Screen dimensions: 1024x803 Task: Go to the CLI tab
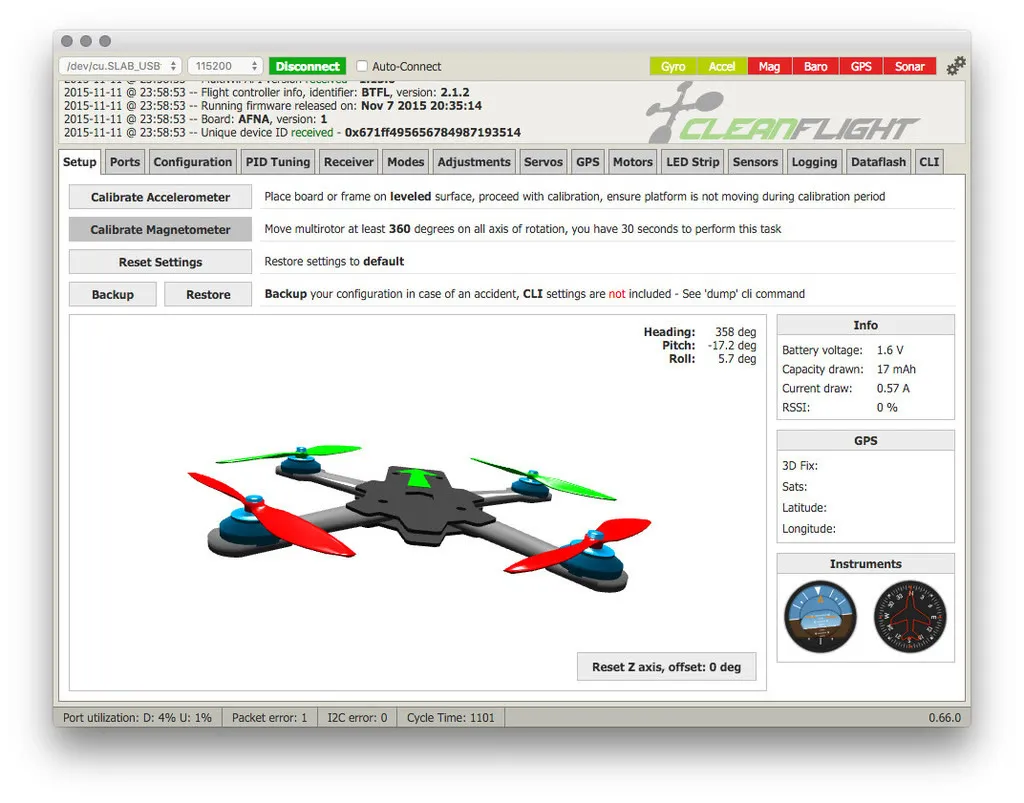tap(929, 162)
